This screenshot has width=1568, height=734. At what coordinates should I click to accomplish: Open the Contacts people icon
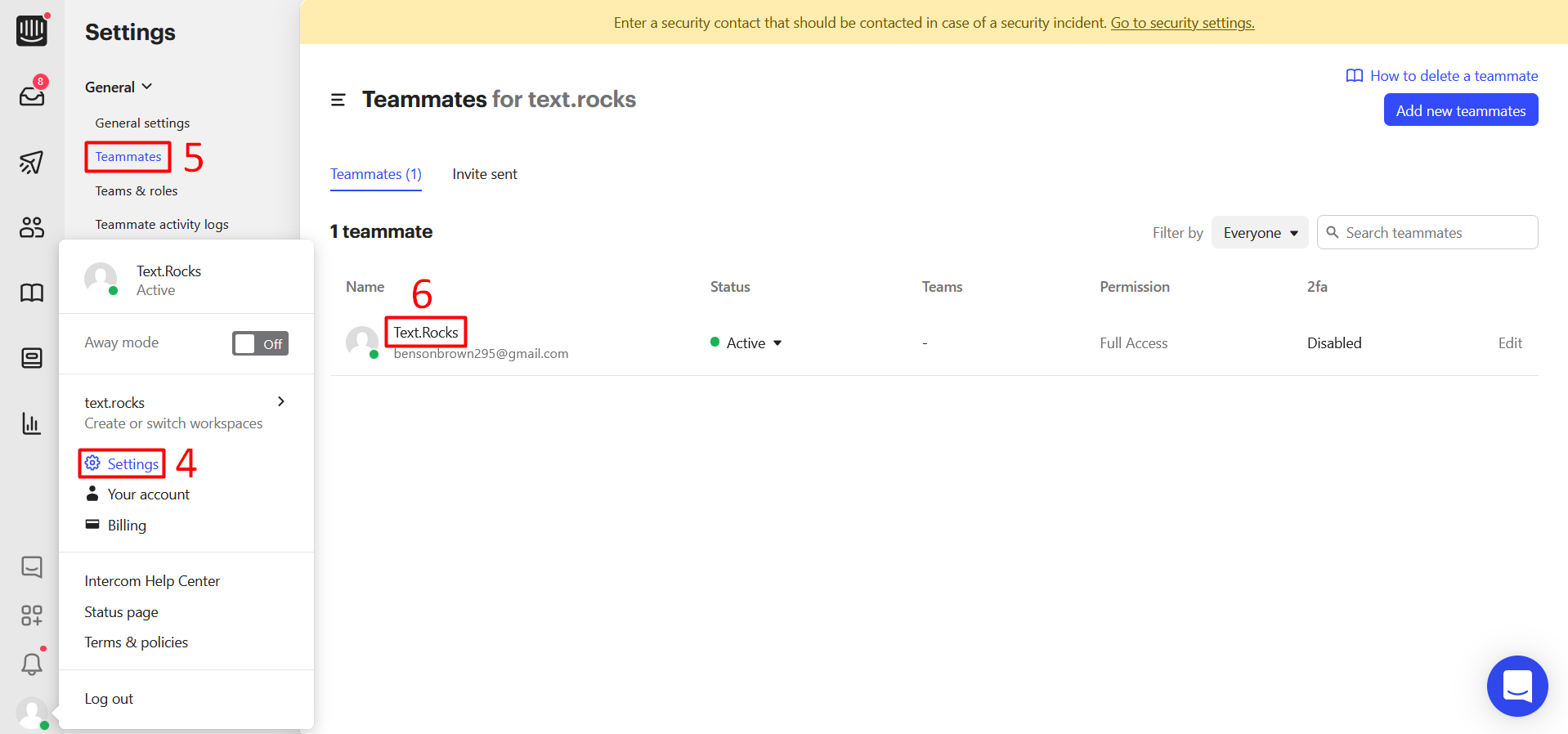pyautogui.click(x=32, y=227)
